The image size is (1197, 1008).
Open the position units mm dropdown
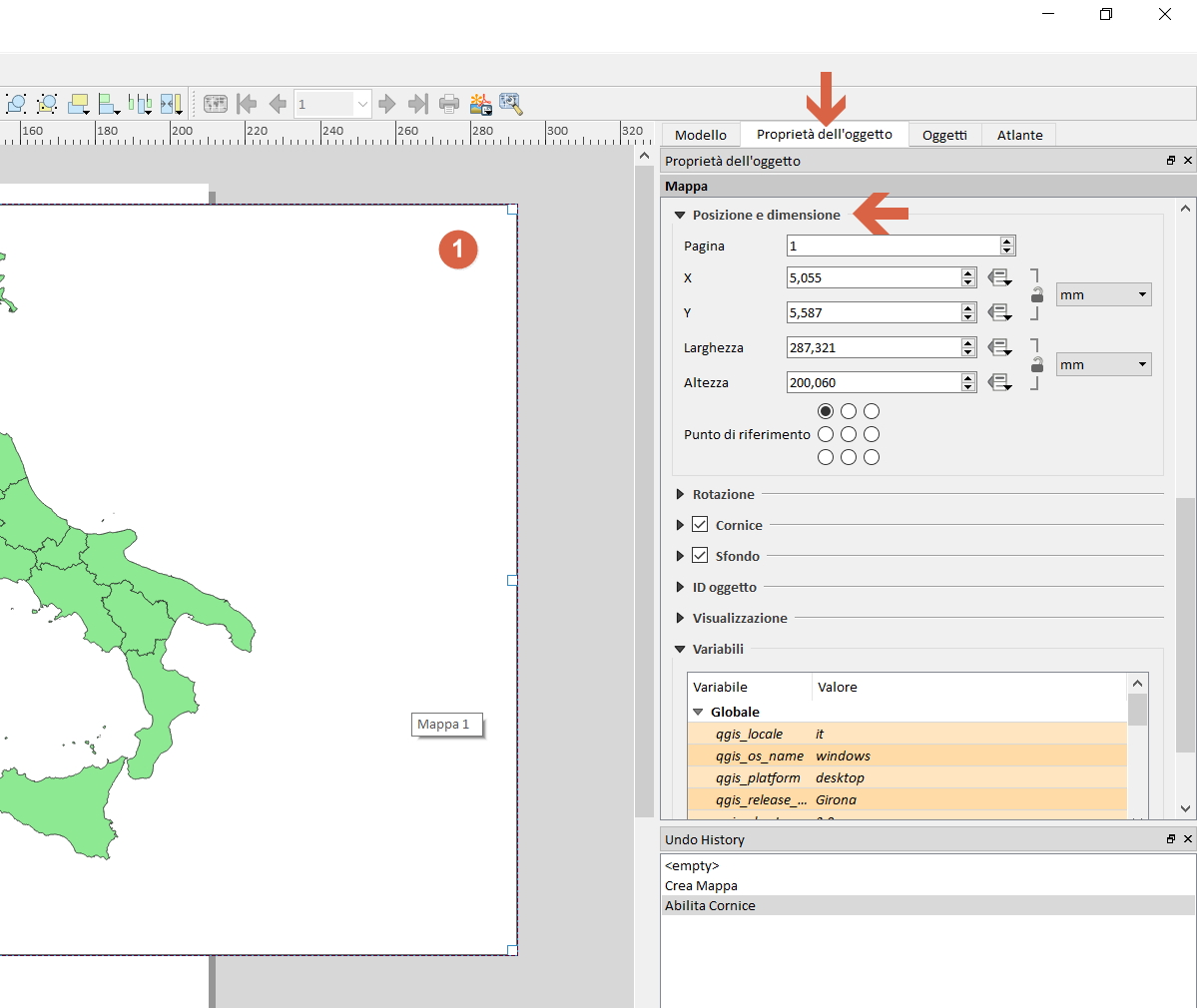[1103, 295]
